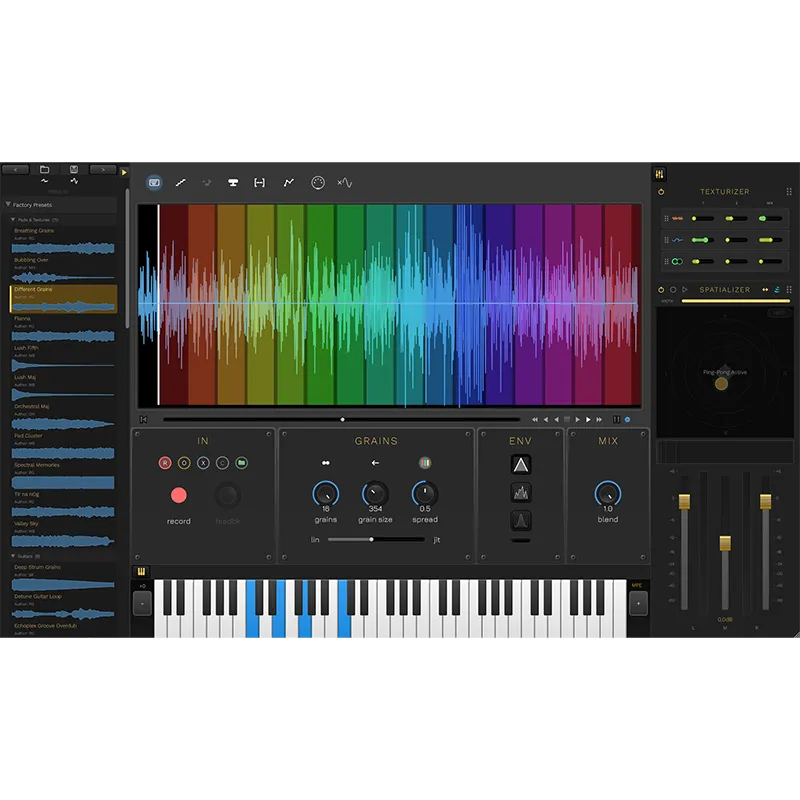This screenshot has height=800, width=800.
Task: Toggle the color bars icon above spread
Action: pos(425,463)
